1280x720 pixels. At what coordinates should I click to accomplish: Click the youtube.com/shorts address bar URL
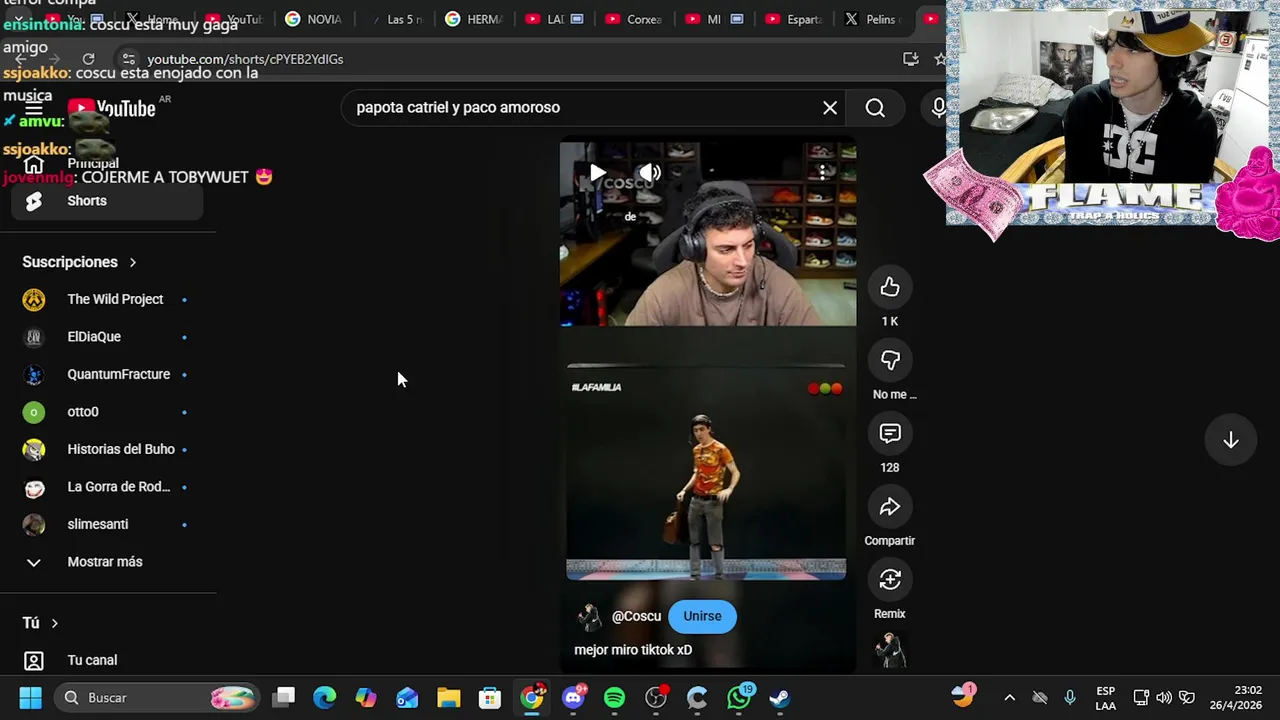point(245,59)
